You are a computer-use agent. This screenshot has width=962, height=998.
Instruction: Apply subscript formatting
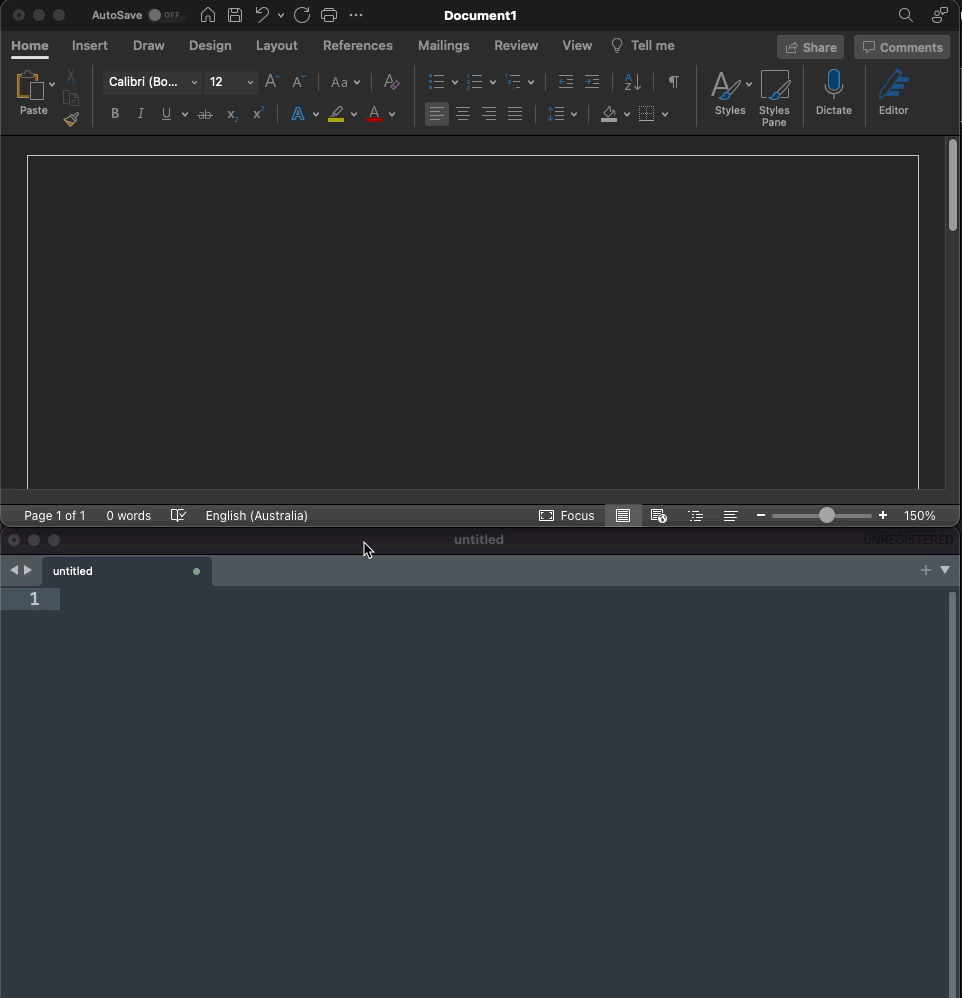pyautogui.click(x=230, y=115)
